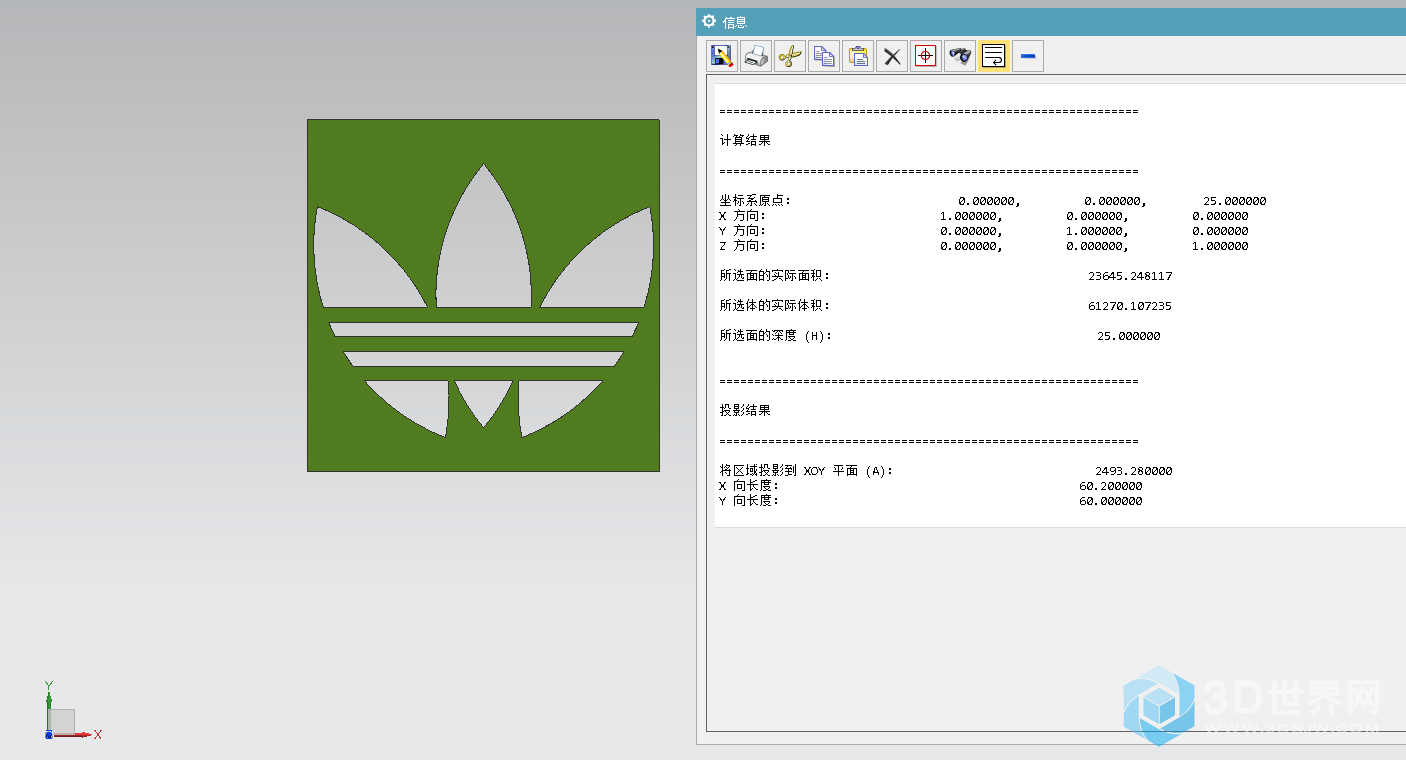Paste from clipboard icon
1406x760 pixels.
click(858, 56)
